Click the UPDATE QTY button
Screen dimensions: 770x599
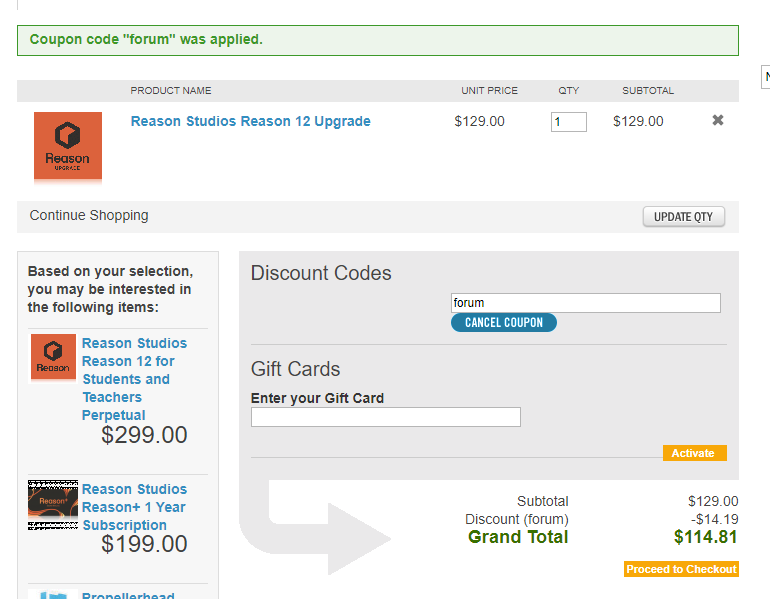tap(684, 217)
